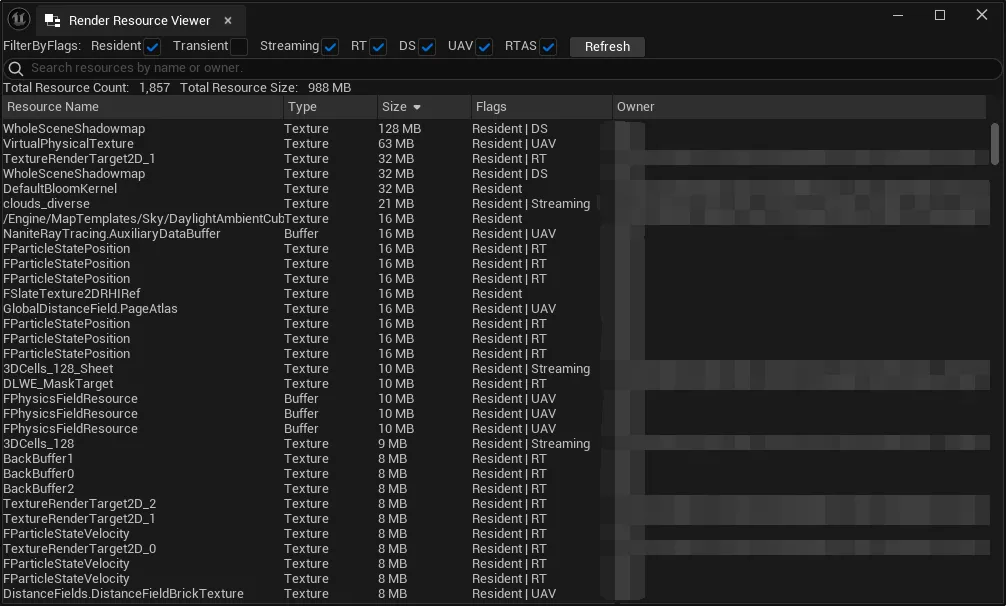Select the DistanceFields.DistanceFieldBrickTexture row

pos(495,594)
